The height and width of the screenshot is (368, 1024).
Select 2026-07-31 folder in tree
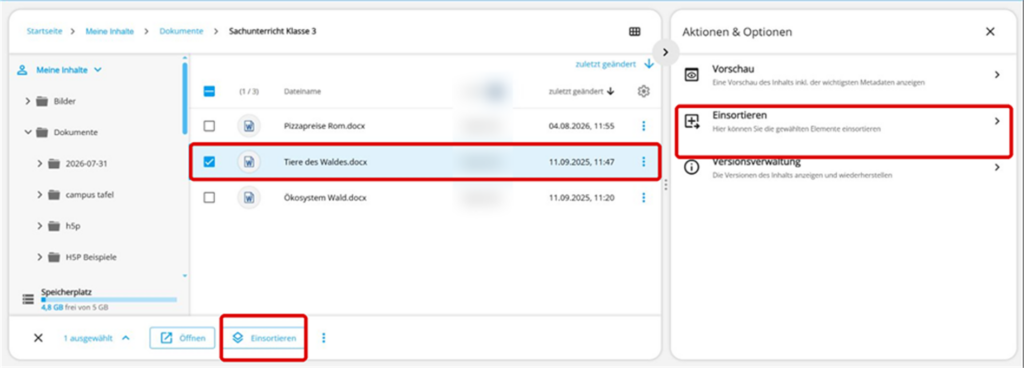click(86, 164)
